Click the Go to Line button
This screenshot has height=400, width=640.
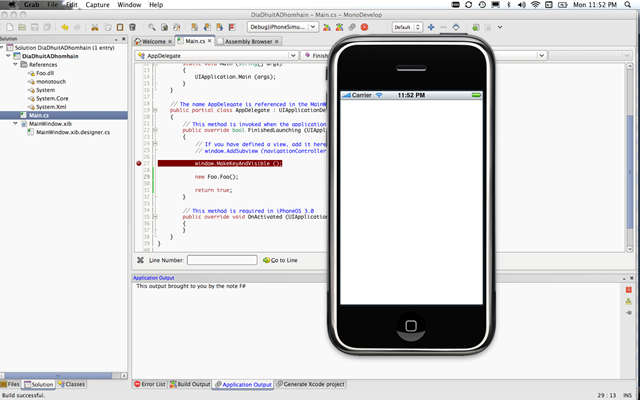click(280, 260)
